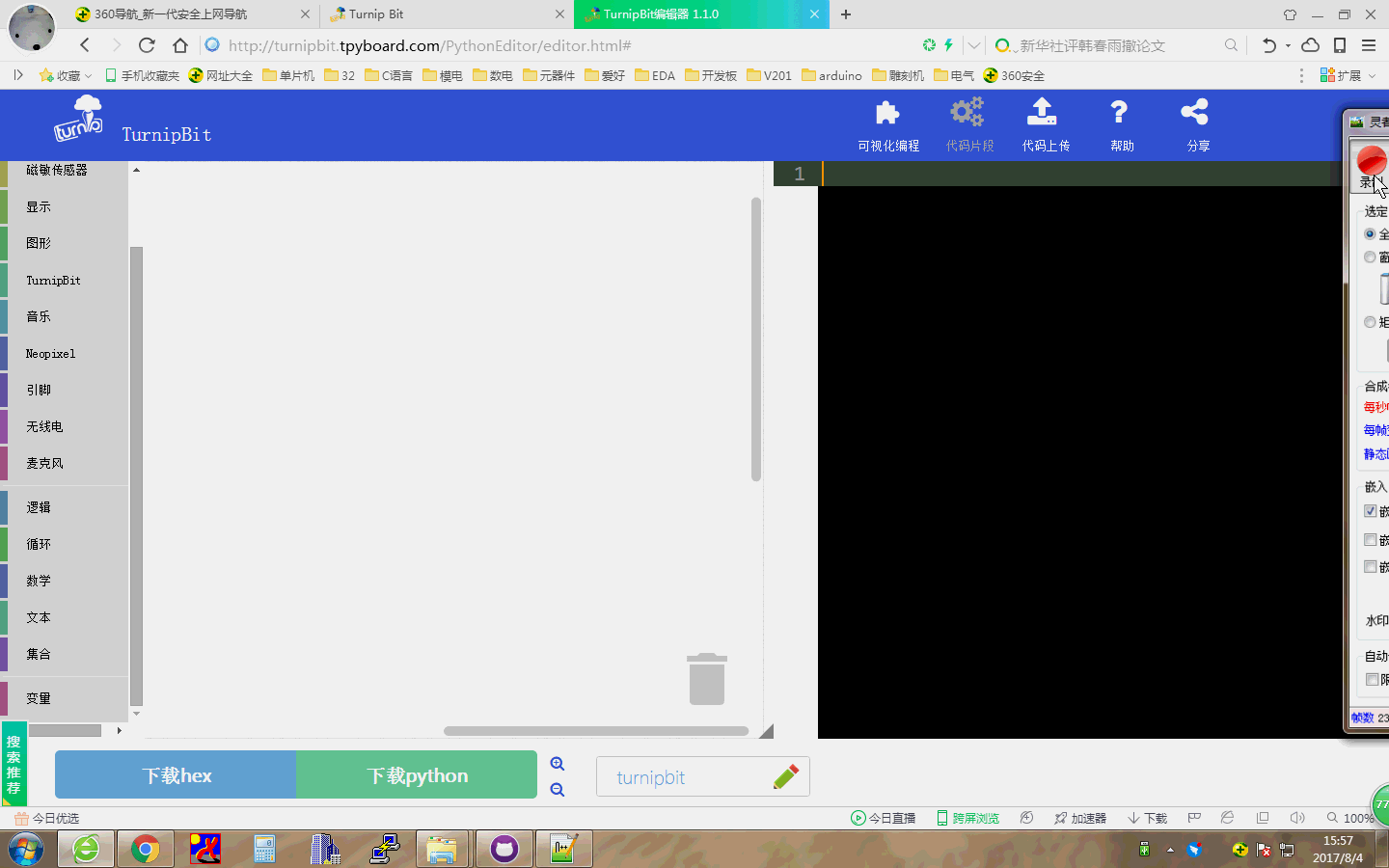This screenshot has height=868, width=1389.
Task: Click the 下载python button
Action: click(417, 774)
